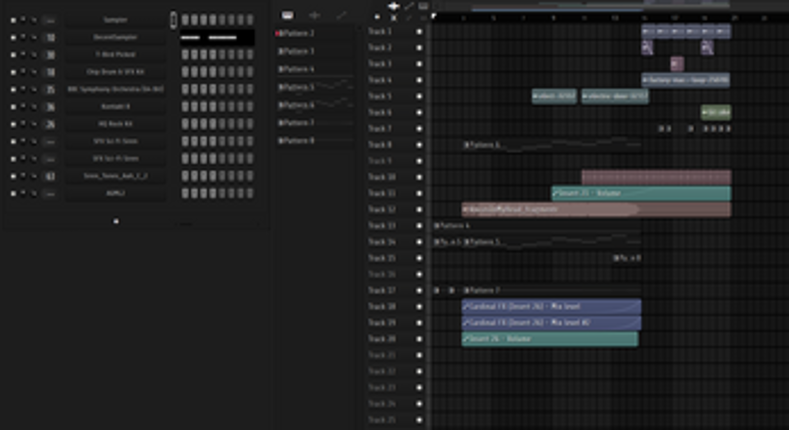Click mixer track number of HQ Rock Kit
The image size is (789, 430).
[50, 124]
